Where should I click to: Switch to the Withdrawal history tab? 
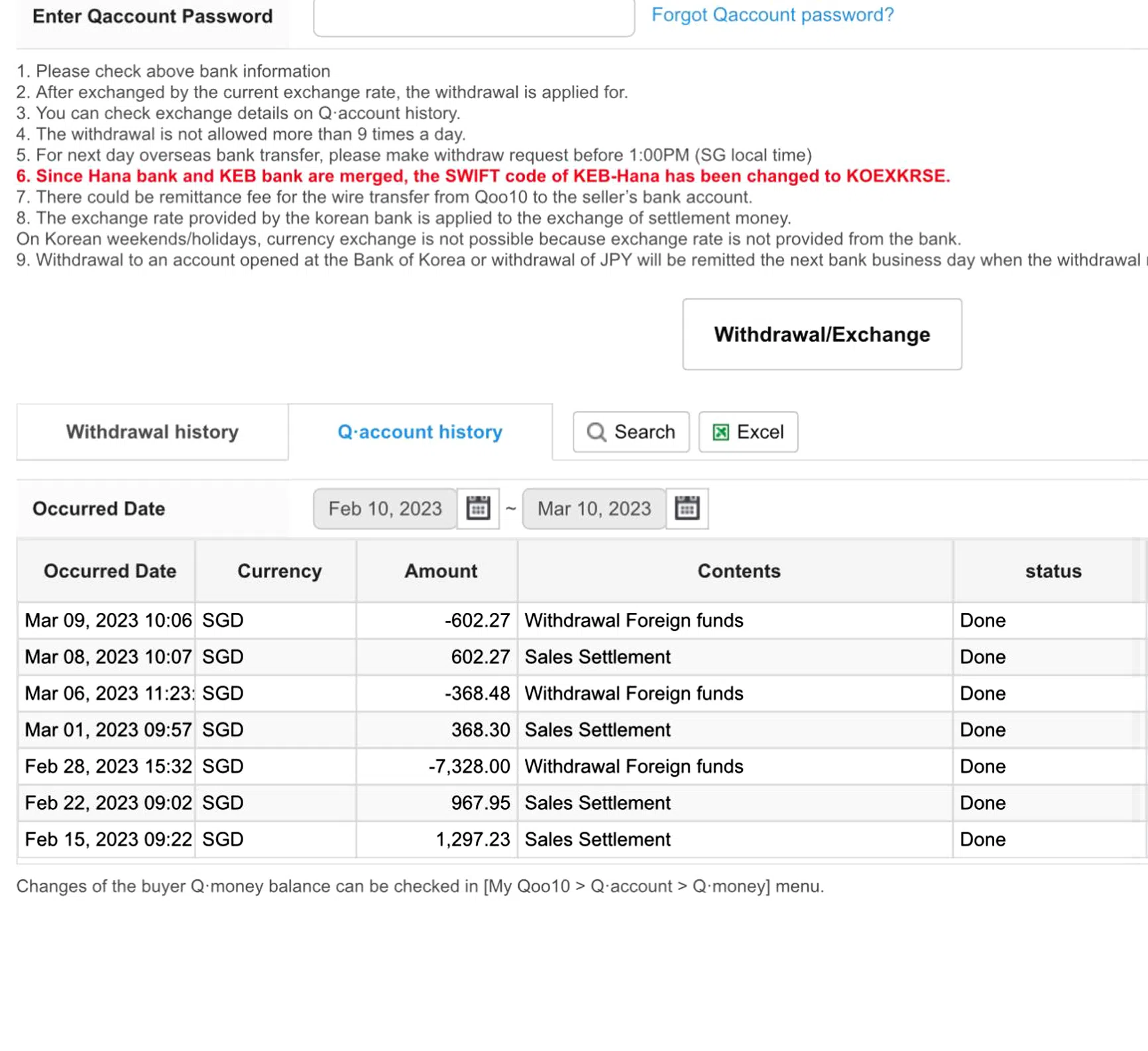(x=152, y=432)
